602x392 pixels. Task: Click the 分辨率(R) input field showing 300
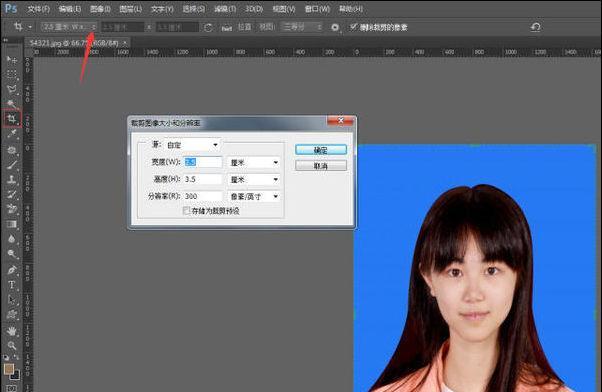tap(203, 196)
